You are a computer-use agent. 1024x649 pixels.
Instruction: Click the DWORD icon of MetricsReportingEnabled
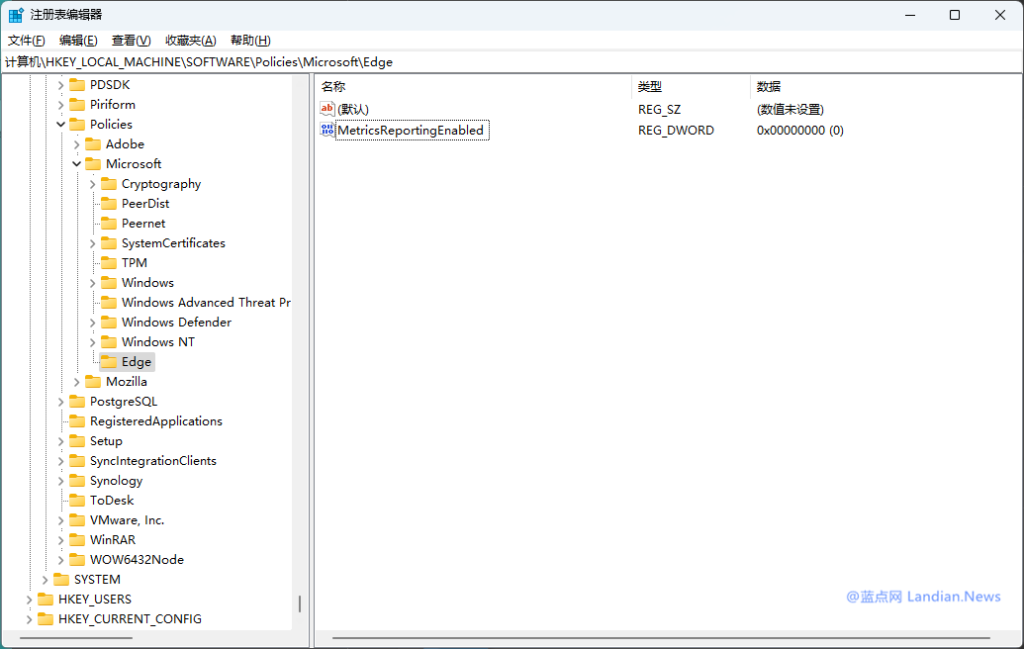(x=327, y=130)
